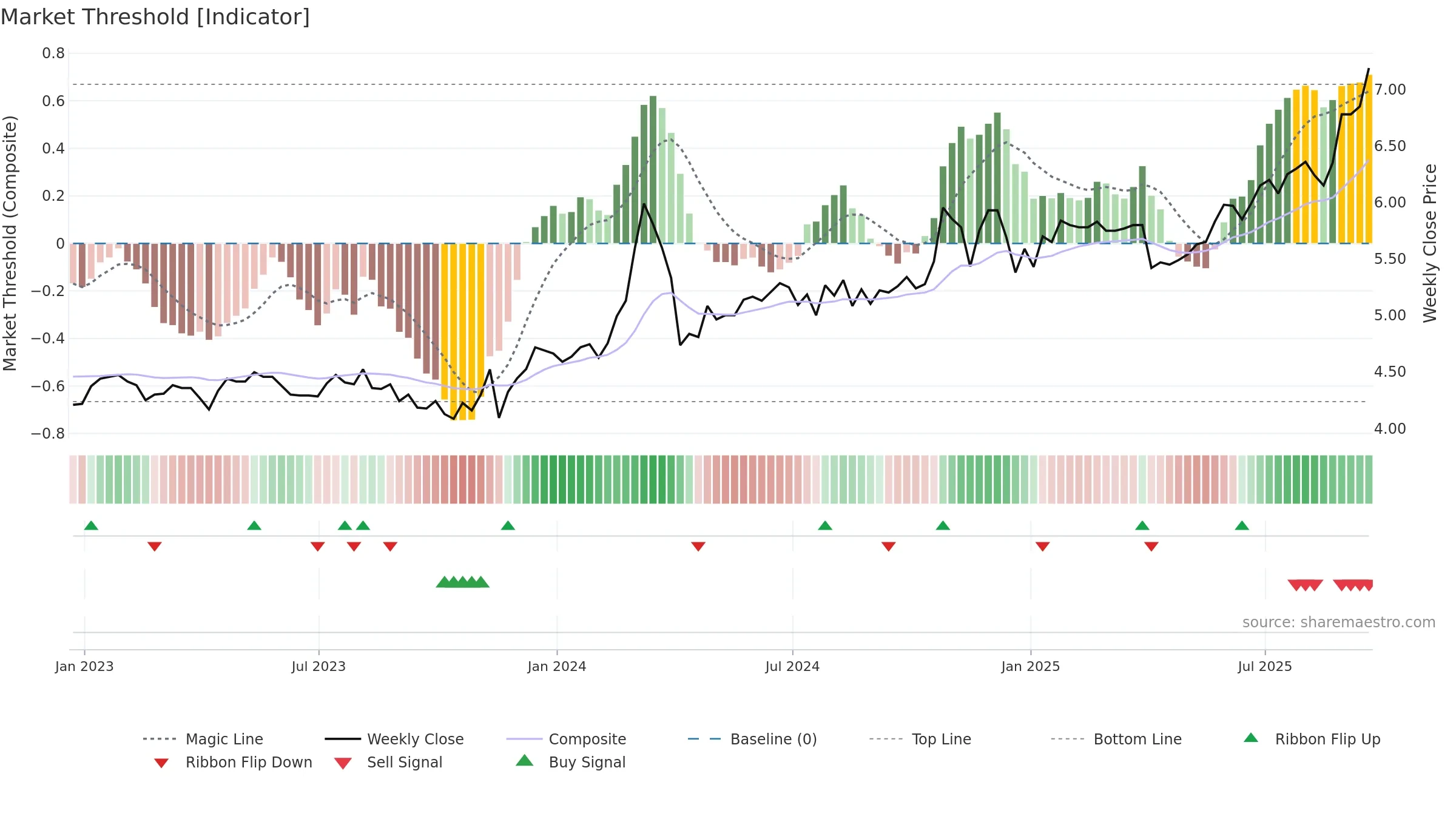Viewport: 1456px width, 819px height.
Task: Click the Ribbon Flip Down marker at Jul 2023
Action: coord(317,547)
